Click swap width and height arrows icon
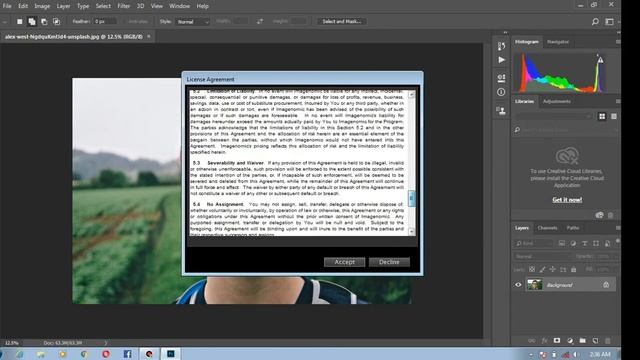Viewport: 640px width, 360px height. pyautogui.click(x=260, y=22)
